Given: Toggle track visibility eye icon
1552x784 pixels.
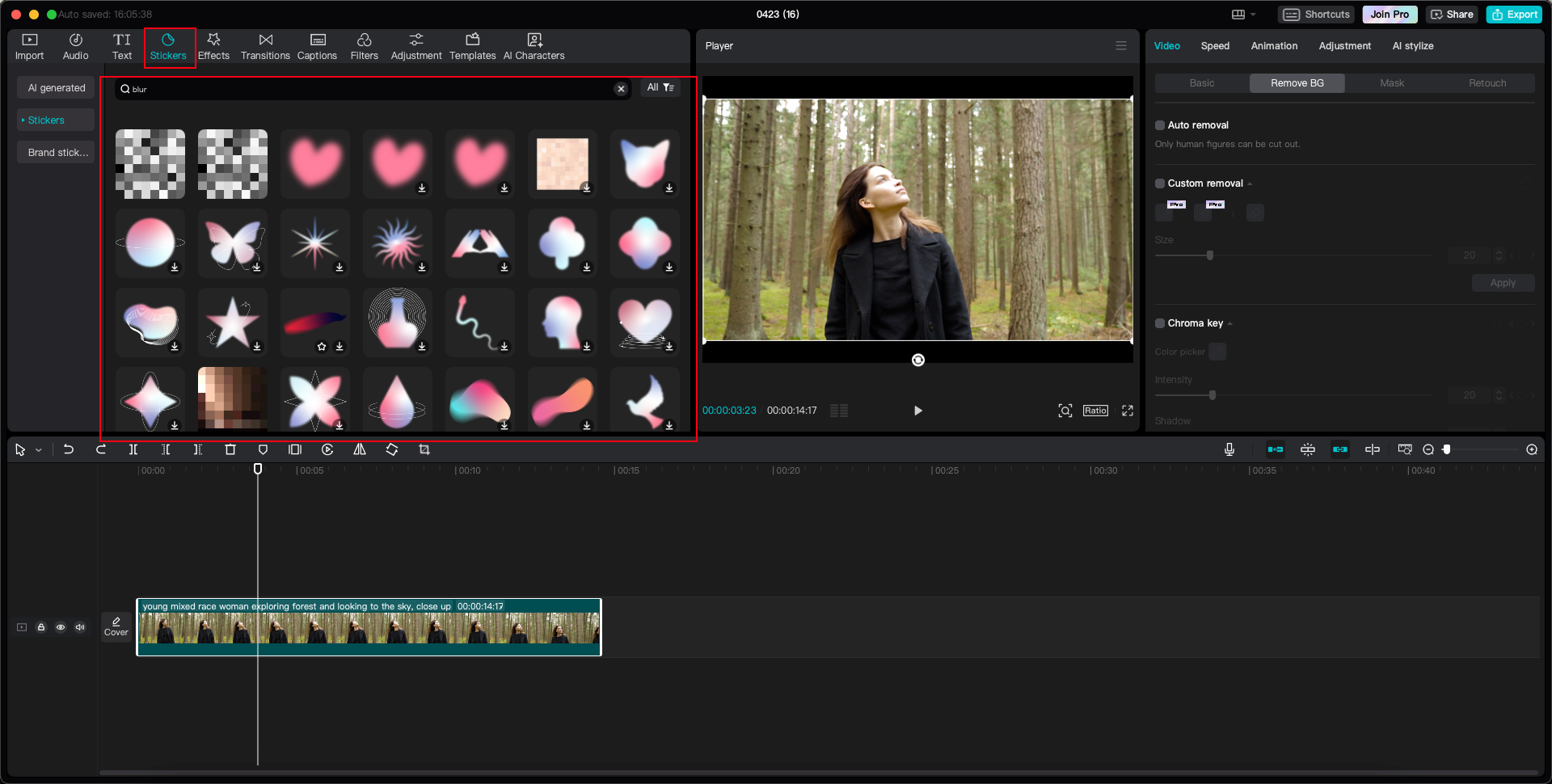Looking at the screenshot, I should 61,627.
